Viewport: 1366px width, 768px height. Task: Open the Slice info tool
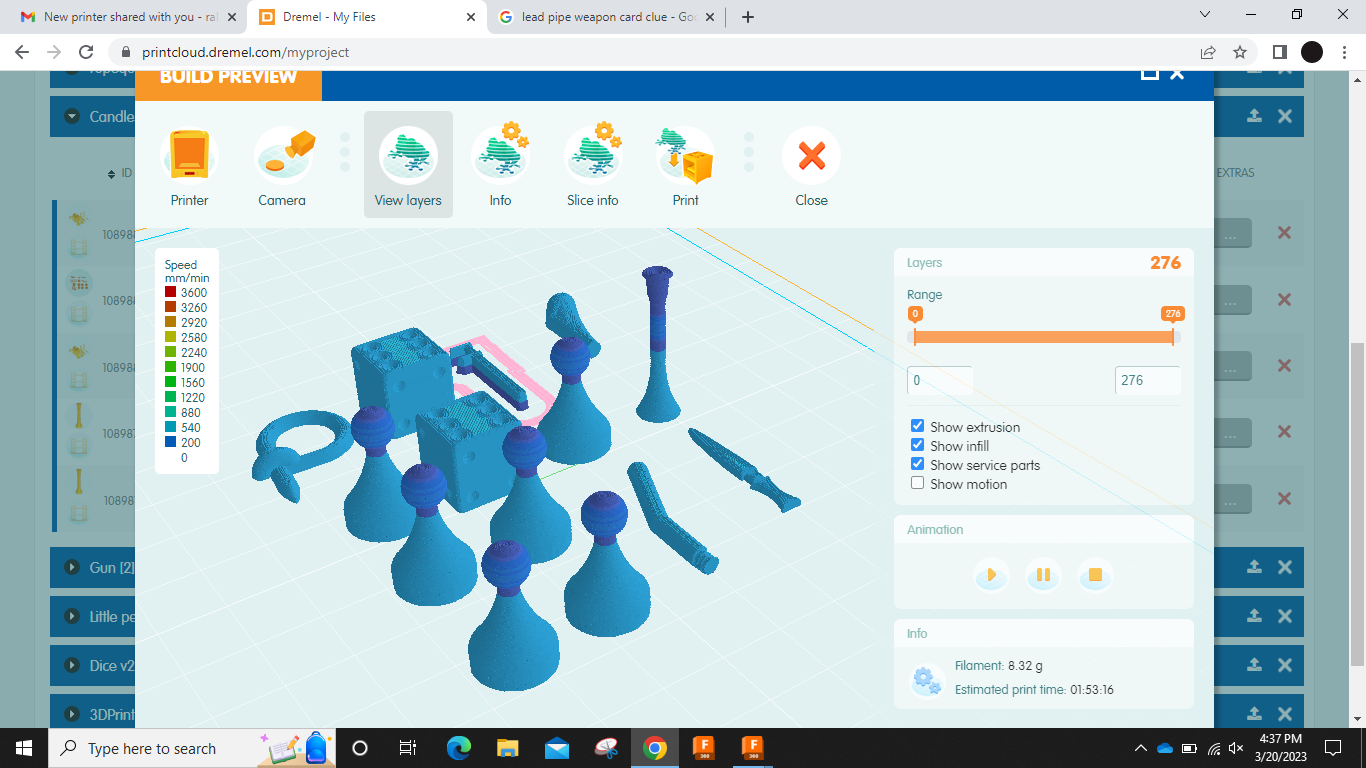coord(593,165)
